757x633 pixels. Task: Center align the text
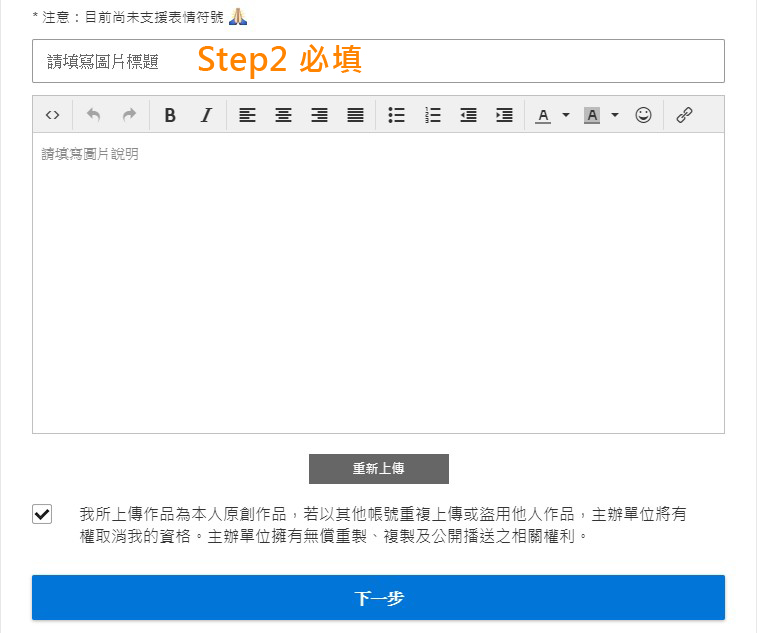pos(283,115)
